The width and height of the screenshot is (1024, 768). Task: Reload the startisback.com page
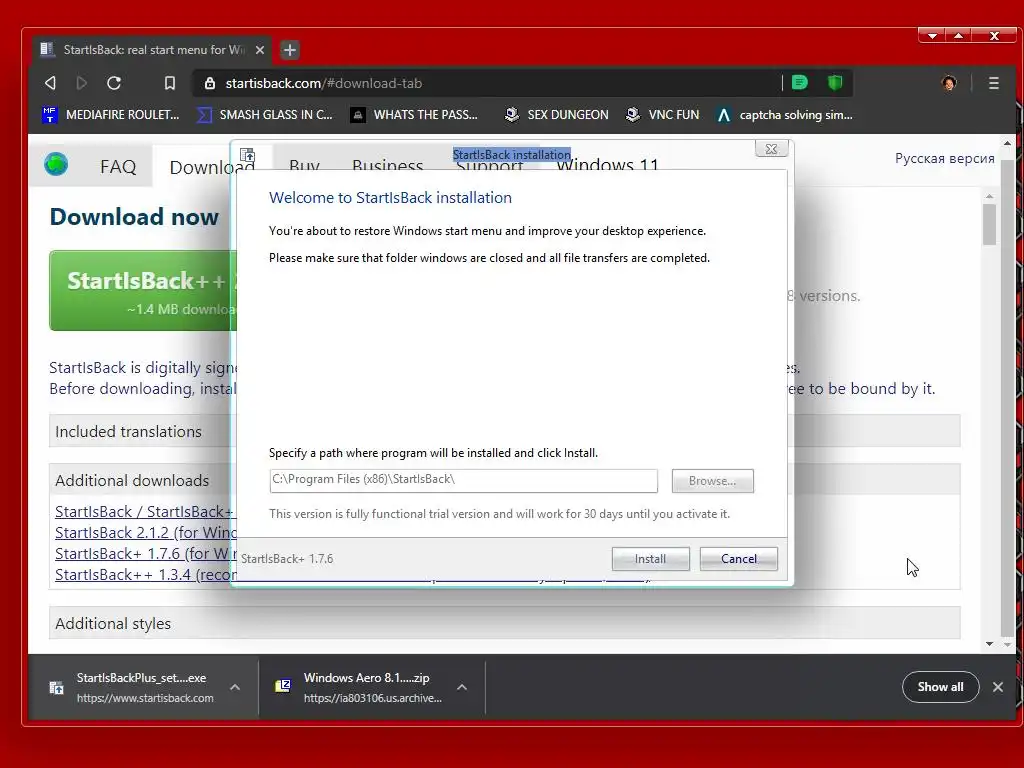[114, 83]
